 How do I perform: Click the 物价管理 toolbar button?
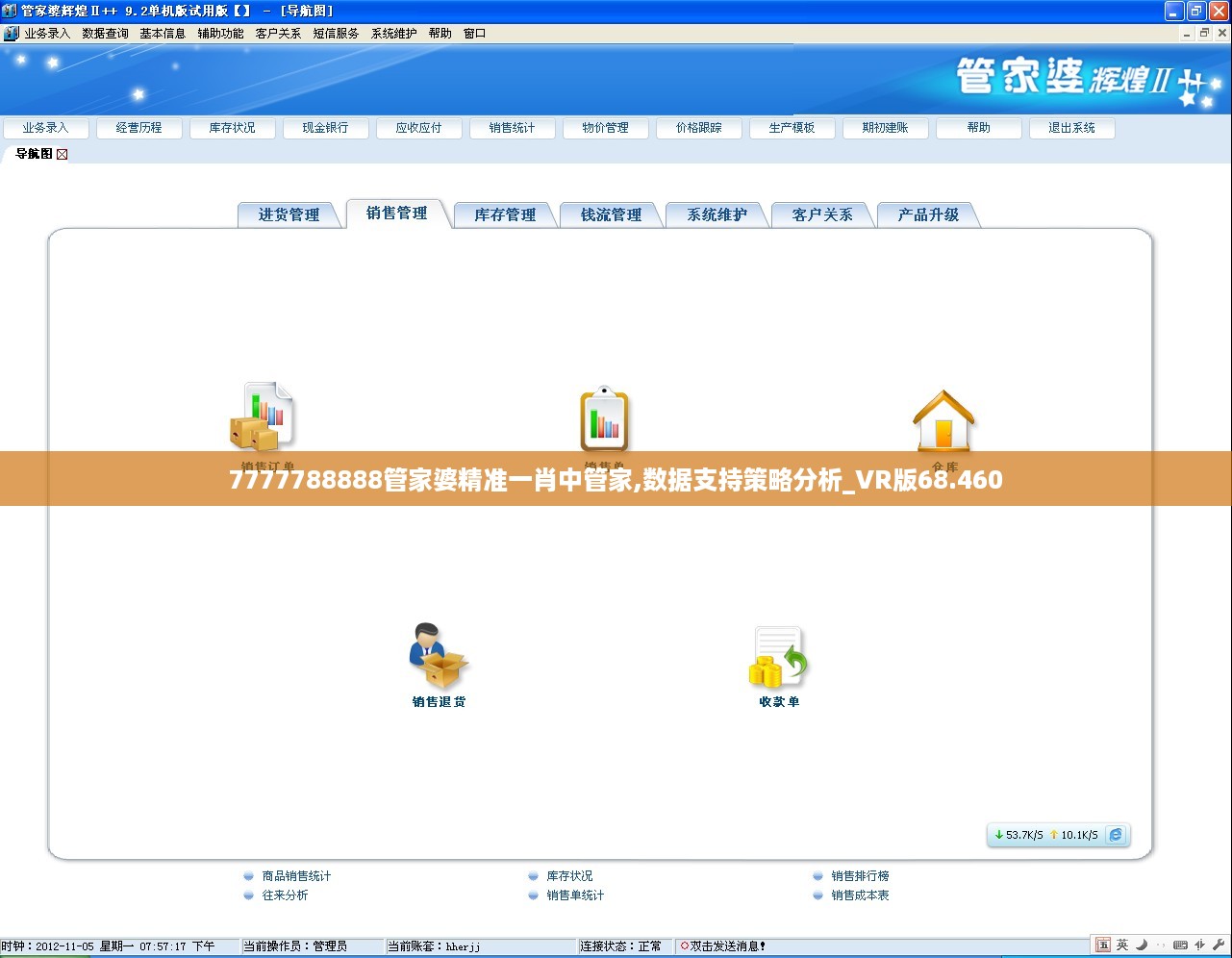(605, 128)
